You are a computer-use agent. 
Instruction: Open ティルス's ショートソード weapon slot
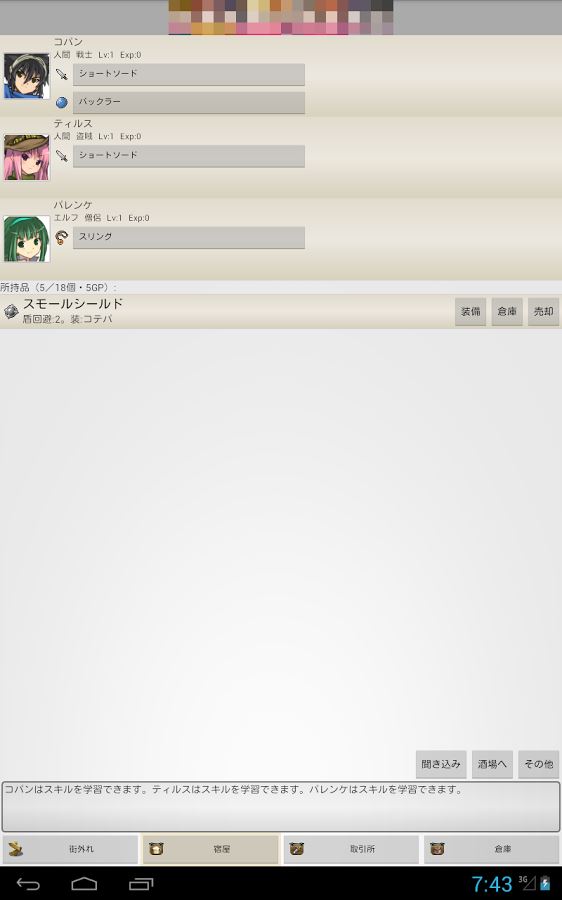tap(189, 156)
